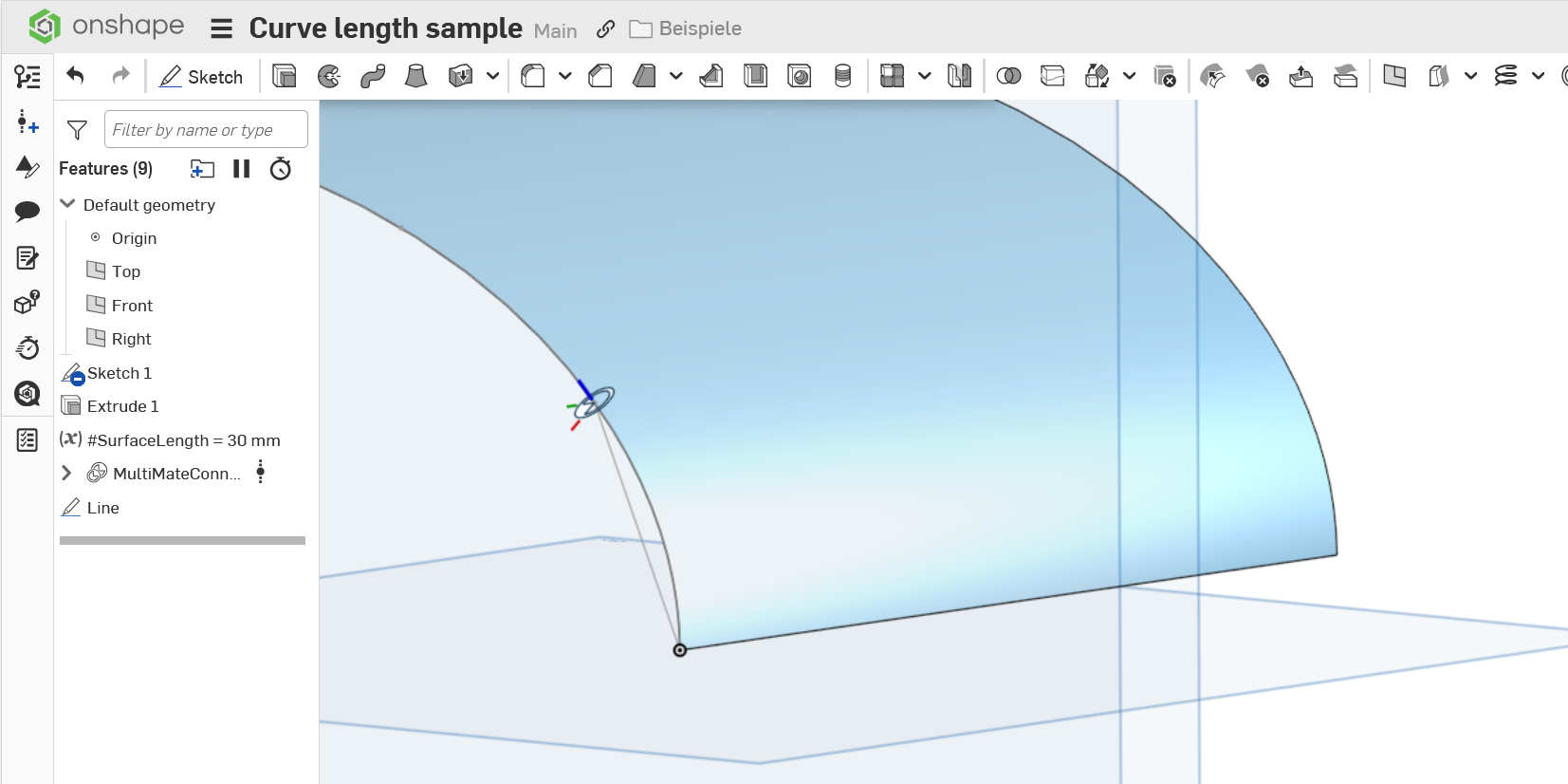
Task: Click the Chamfer tool icon
Action: click(600, 76)
